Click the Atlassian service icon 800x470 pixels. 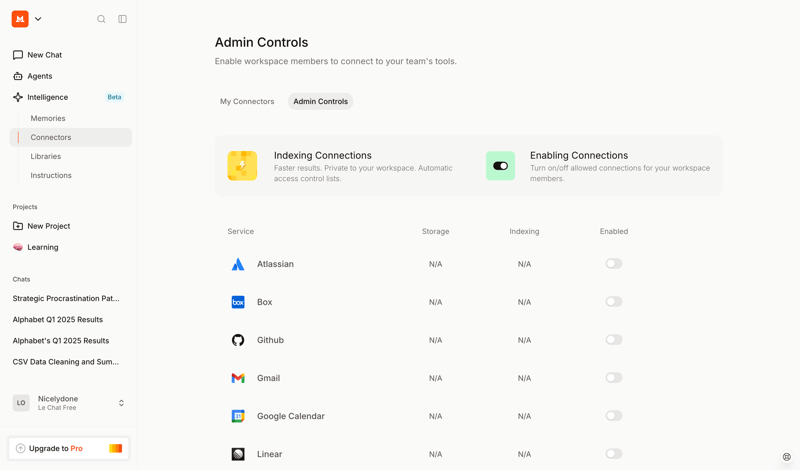click(238, 264)
